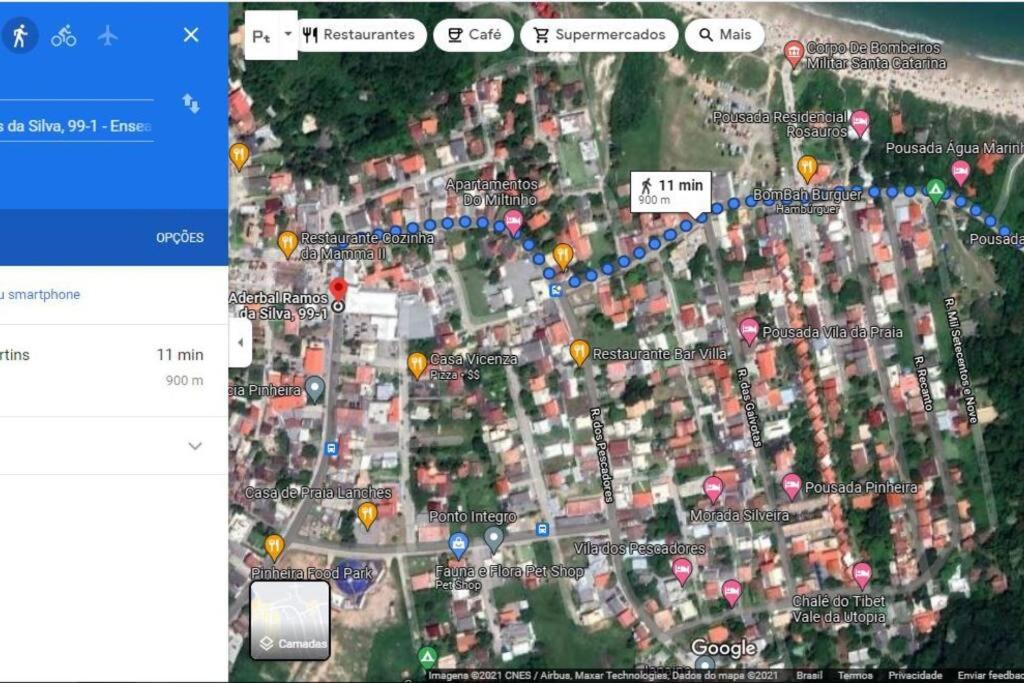Expand the route details chevron
The width and height of the screenshot is (1024, 683).
[x=195, y=446]
